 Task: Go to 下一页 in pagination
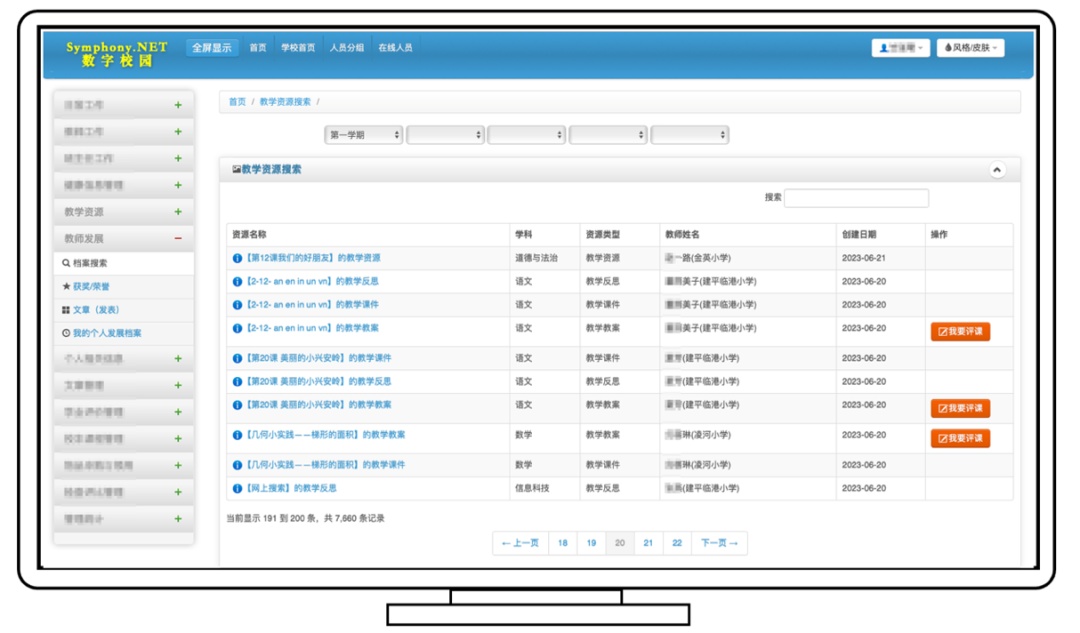tap(719, 543)
